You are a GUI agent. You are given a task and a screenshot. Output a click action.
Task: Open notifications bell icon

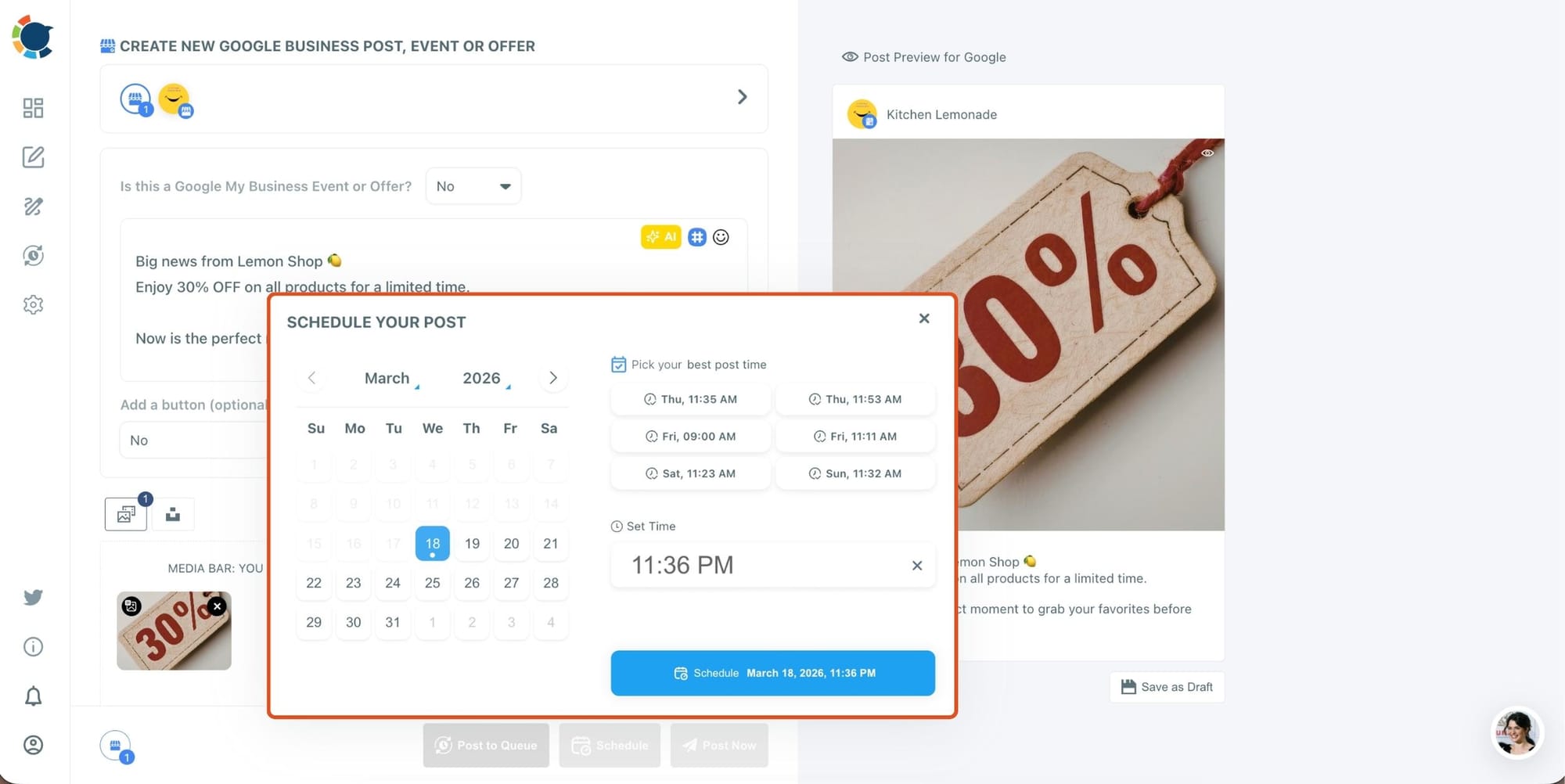tap(33, 696)
